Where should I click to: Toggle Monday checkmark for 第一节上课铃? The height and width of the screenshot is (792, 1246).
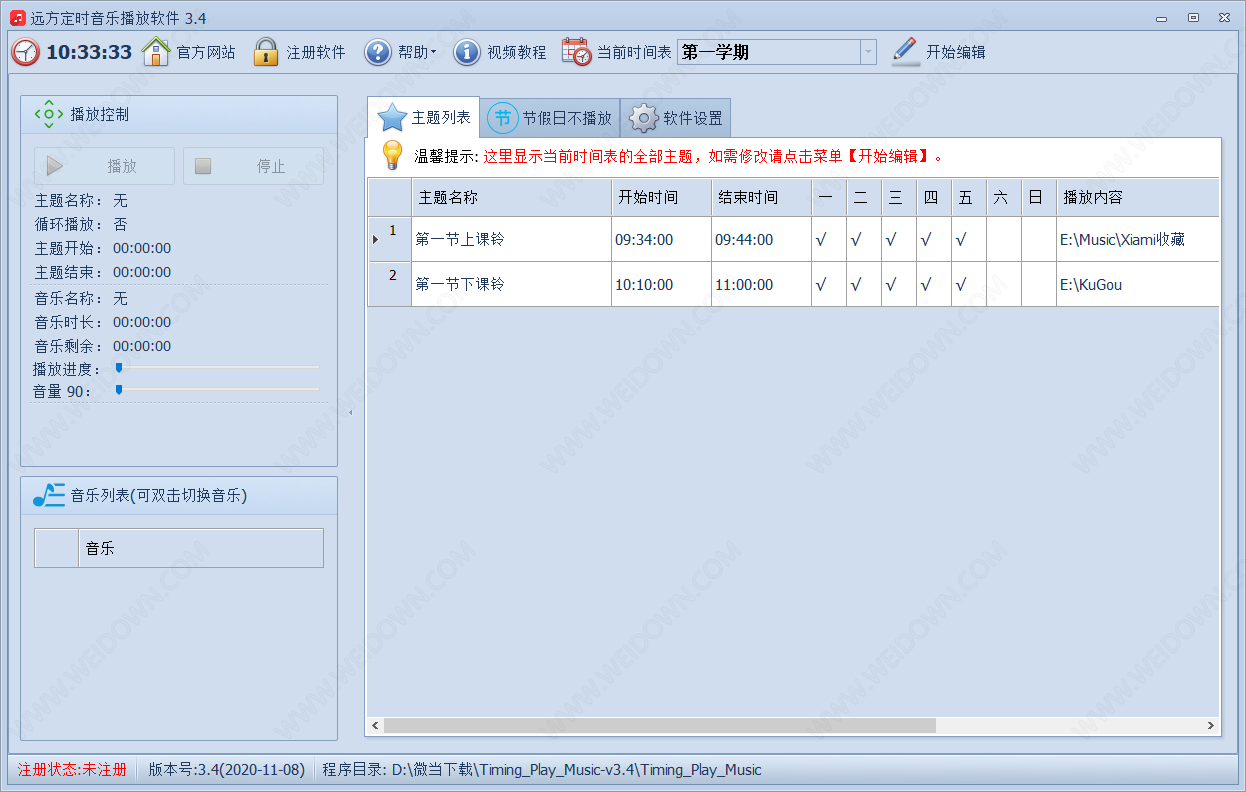pyautogui.click(x=821, y=240)
